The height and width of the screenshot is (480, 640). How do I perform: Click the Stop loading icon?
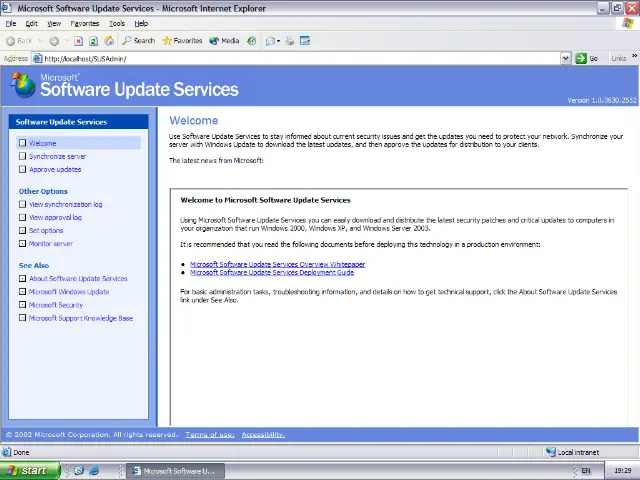point(78,41)
